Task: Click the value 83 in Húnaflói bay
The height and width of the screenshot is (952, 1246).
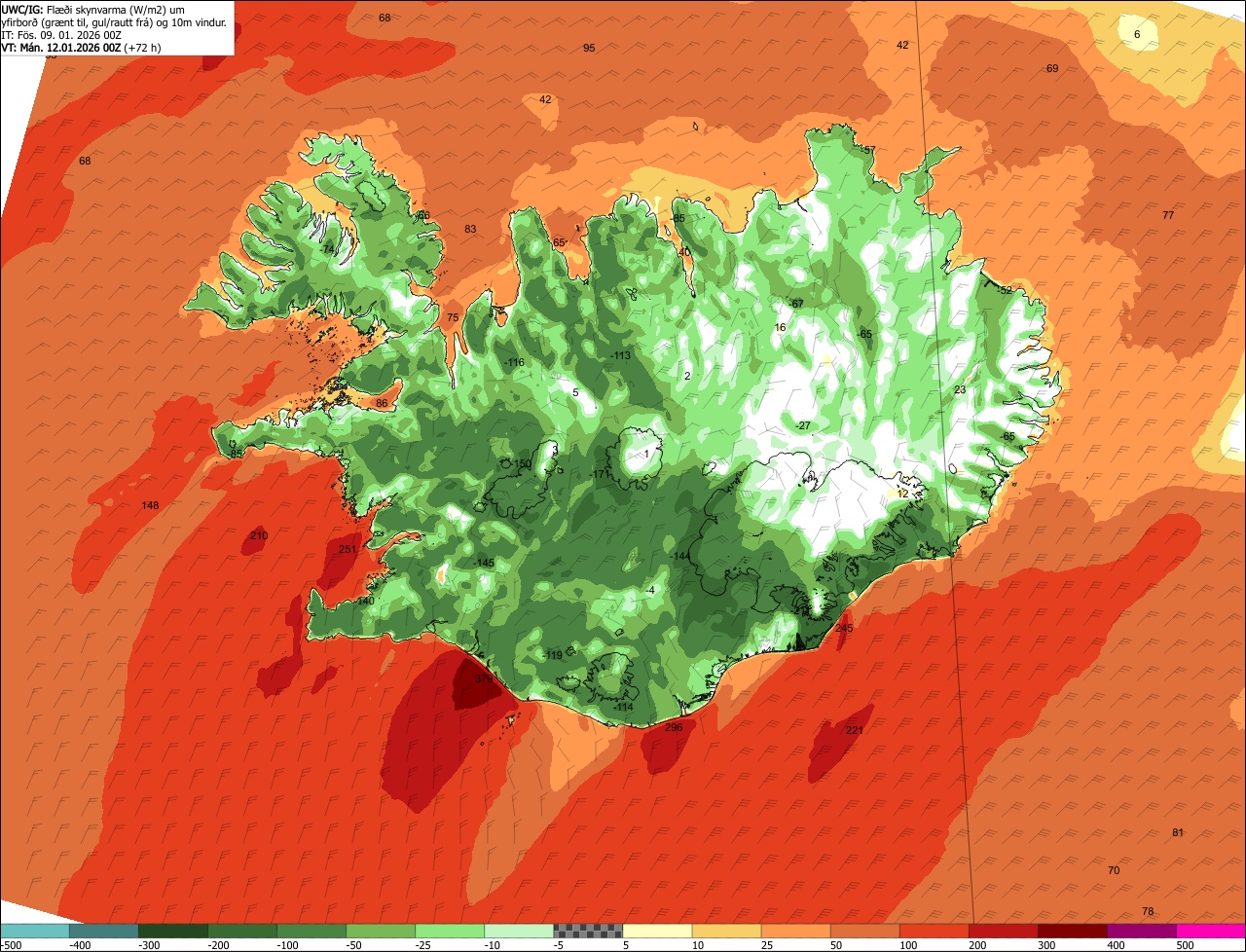Action: pos(471,229)
